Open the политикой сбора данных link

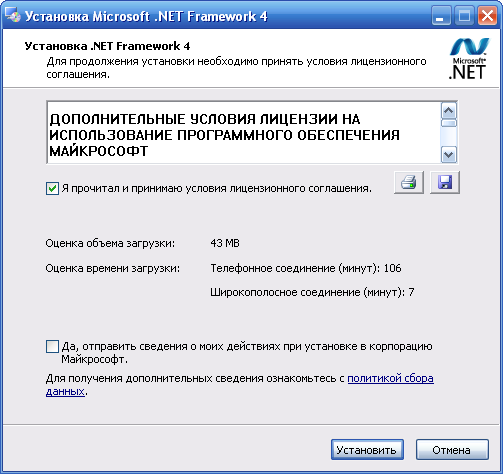[390, 379]
